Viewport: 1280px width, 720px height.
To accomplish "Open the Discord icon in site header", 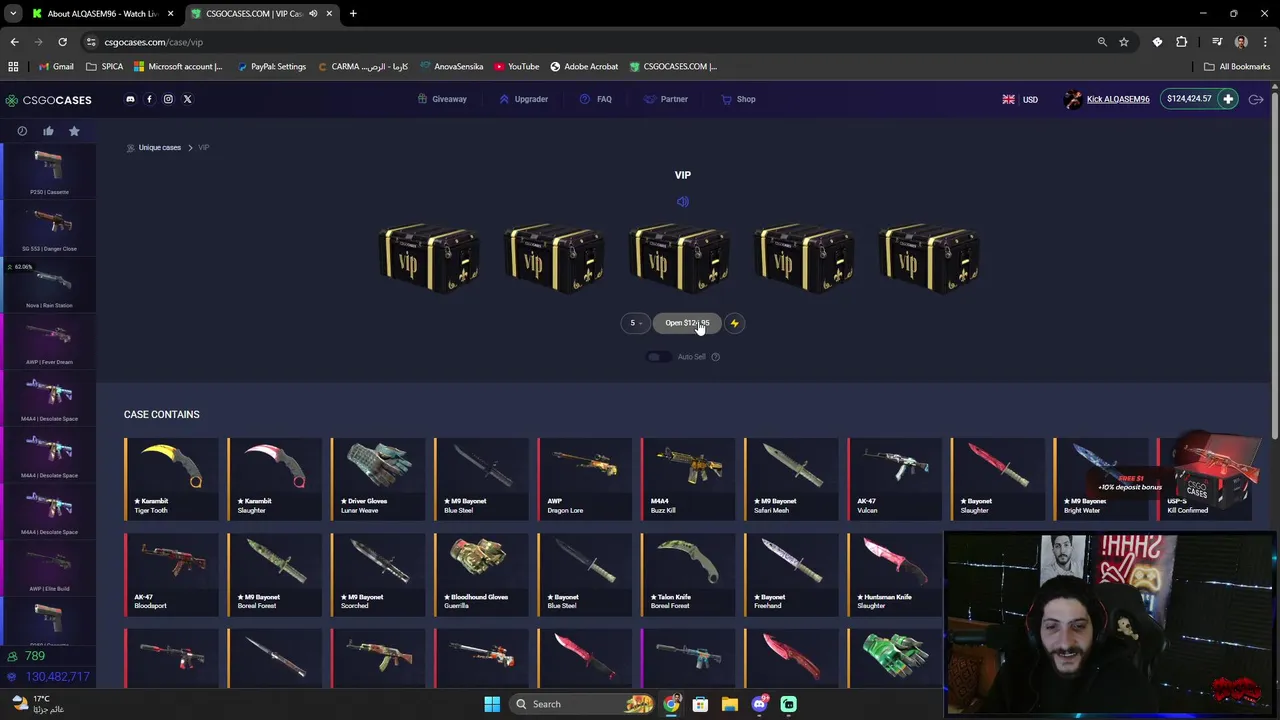I will [x=130, y=99].
